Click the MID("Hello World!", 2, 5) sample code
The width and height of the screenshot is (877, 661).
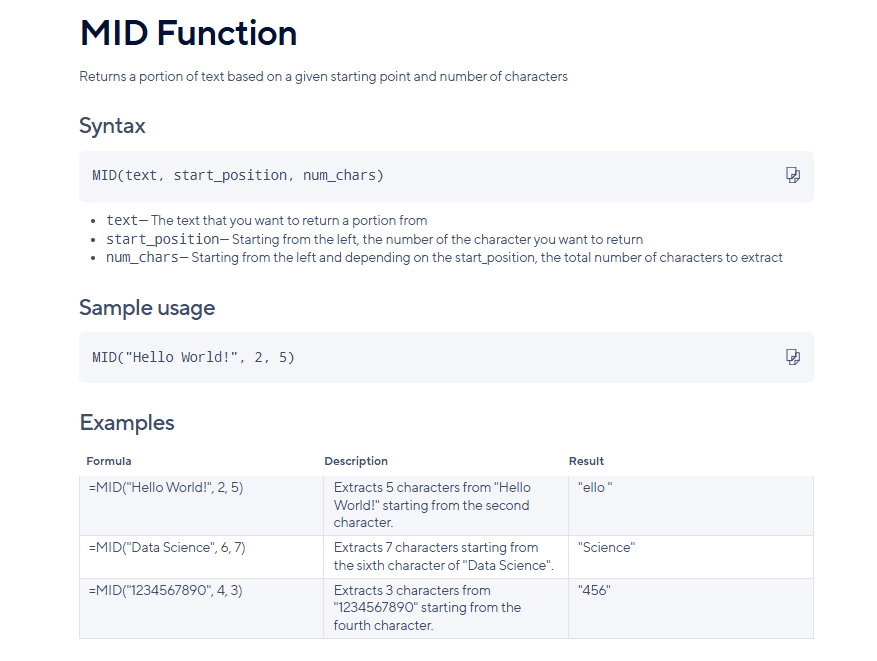[194, 357]
